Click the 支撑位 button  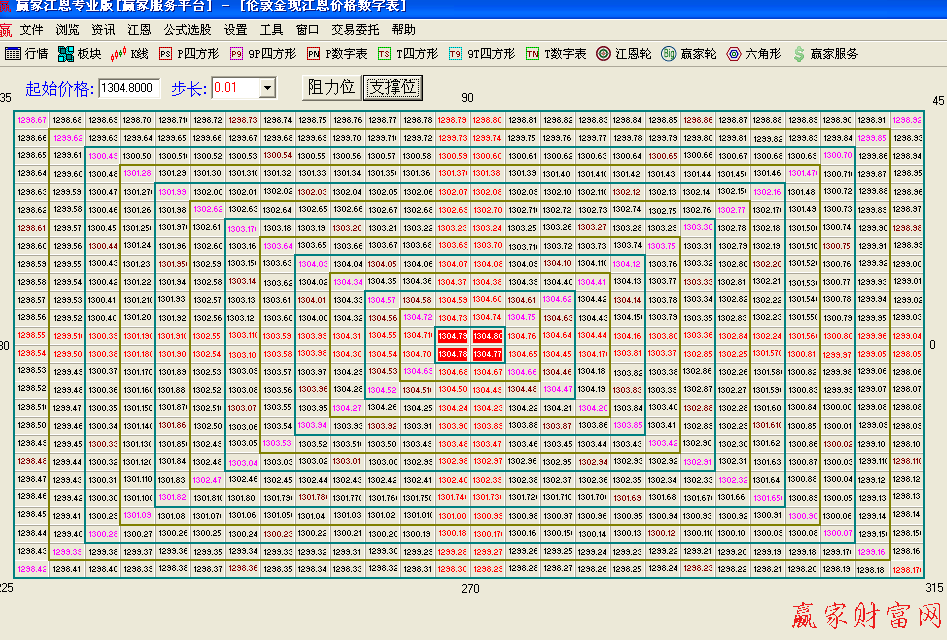coord(392,88)
